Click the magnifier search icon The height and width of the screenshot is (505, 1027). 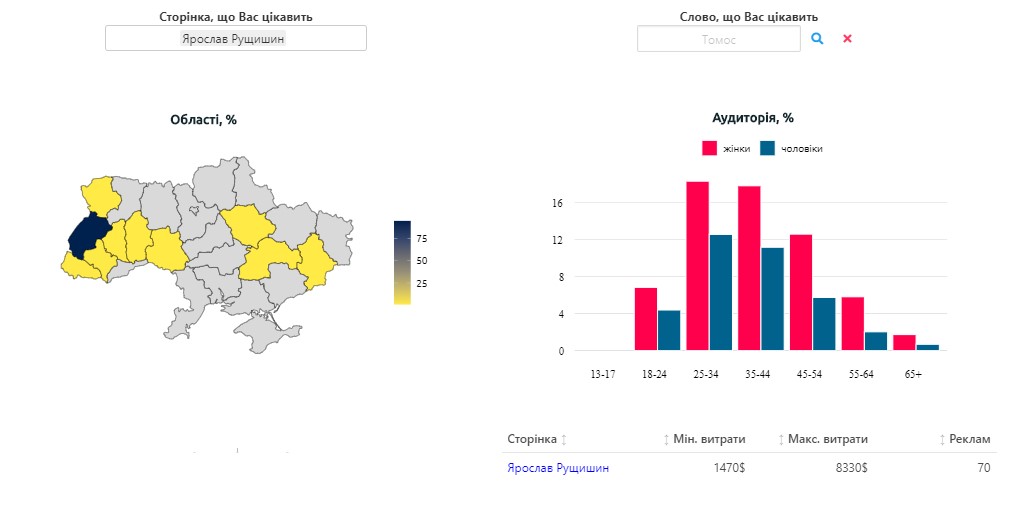tap(817, 38)
